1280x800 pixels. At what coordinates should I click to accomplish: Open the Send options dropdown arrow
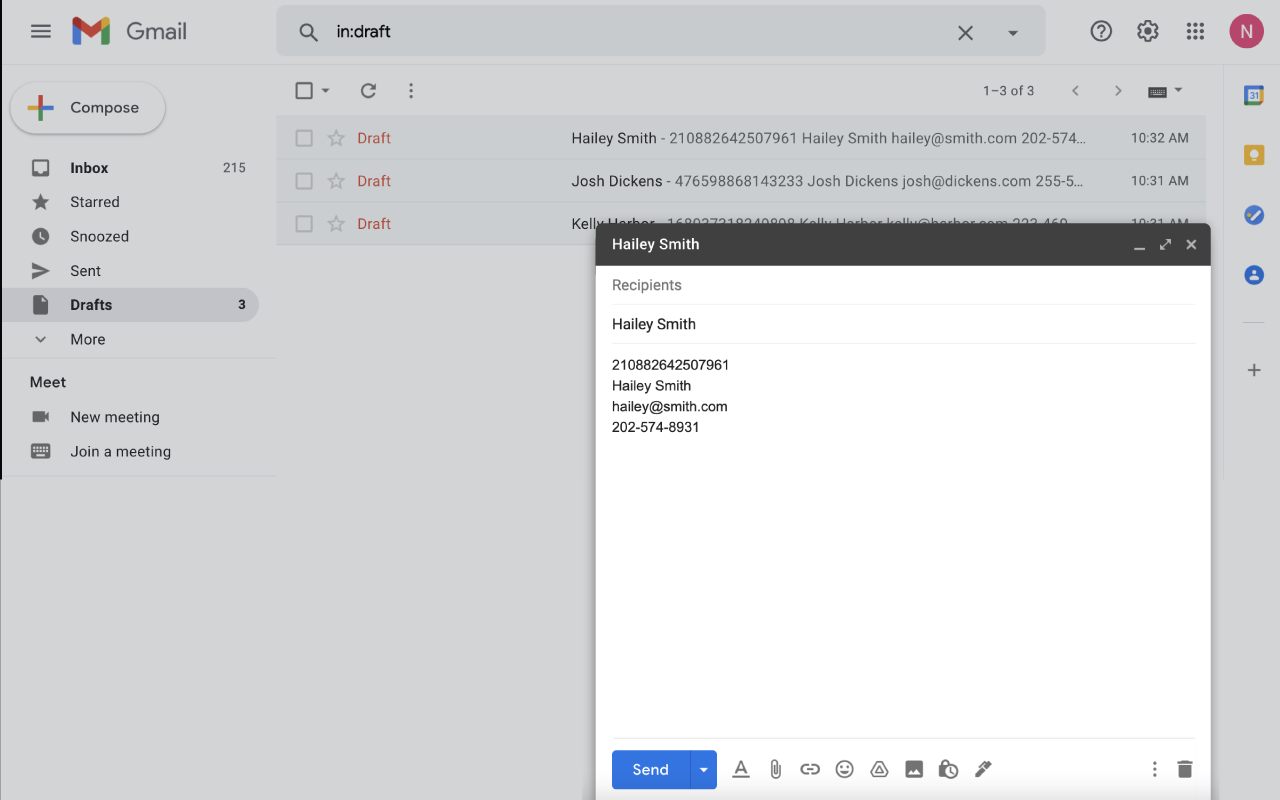703,769
